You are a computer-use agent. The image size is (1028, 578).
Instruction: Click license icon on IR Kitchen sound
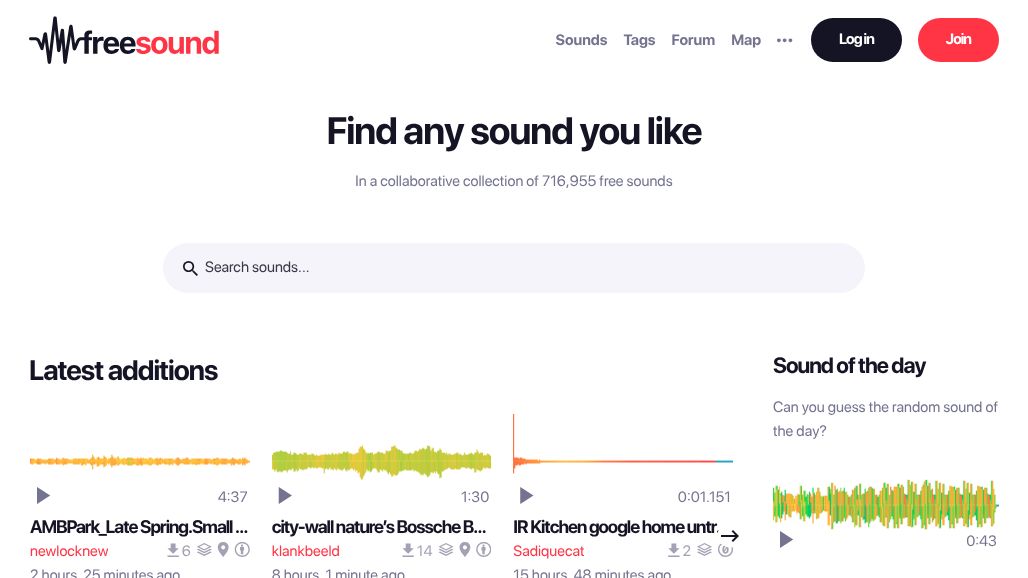[725, 549]
